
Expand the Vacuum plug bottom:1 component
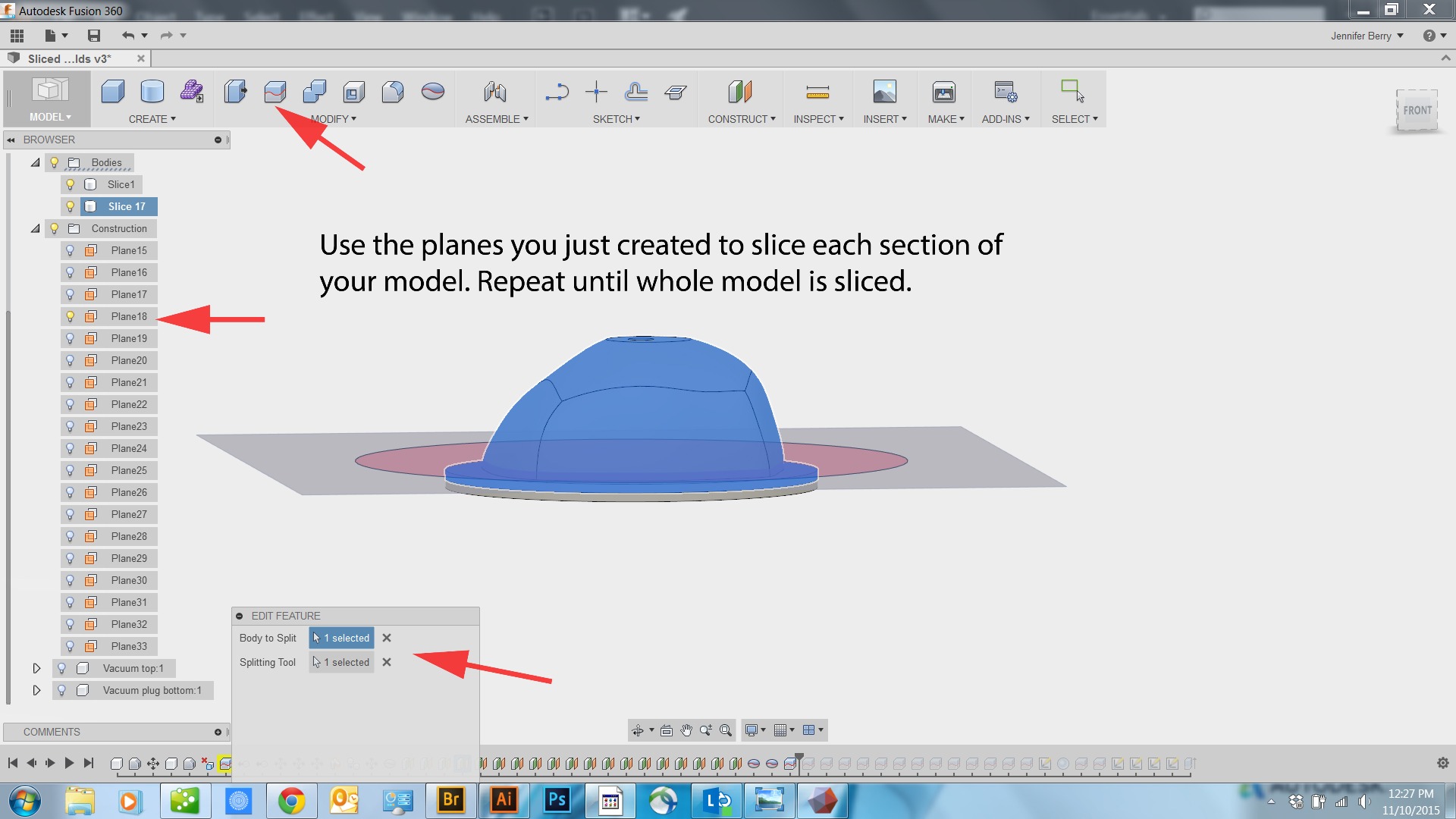click(x=35, y=690)
